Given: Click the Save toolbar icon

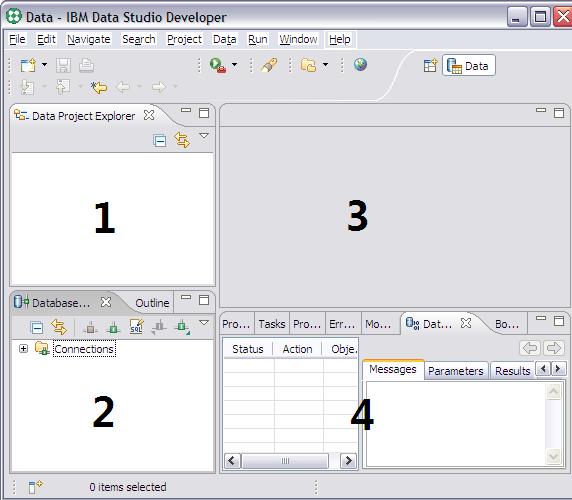Looking at the screenshot, I should 63,66.
